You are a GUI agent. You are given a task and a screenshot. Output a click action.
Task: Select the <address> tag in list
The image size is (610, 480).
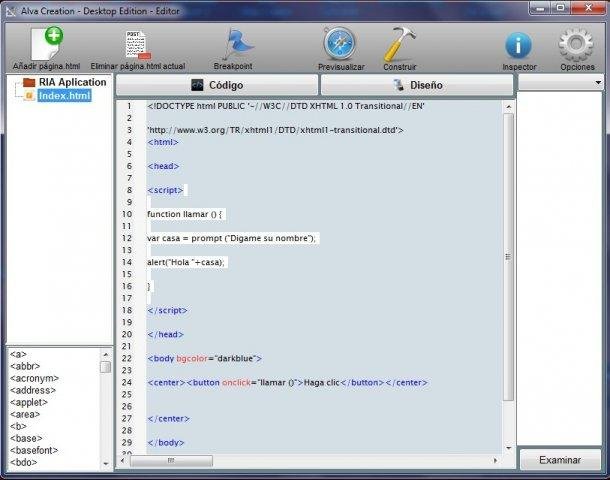point(33,391)
